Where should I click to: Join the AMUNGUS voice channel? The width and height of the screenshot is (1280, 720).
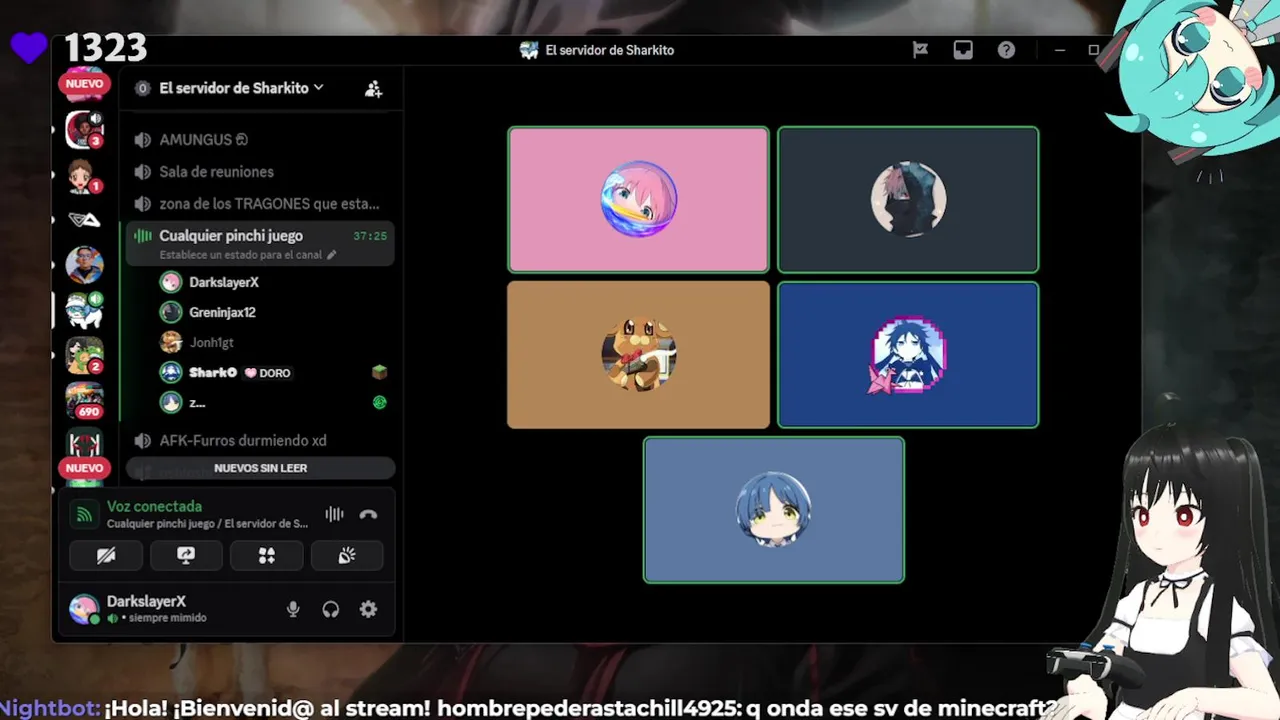click(x=262, y=140)
